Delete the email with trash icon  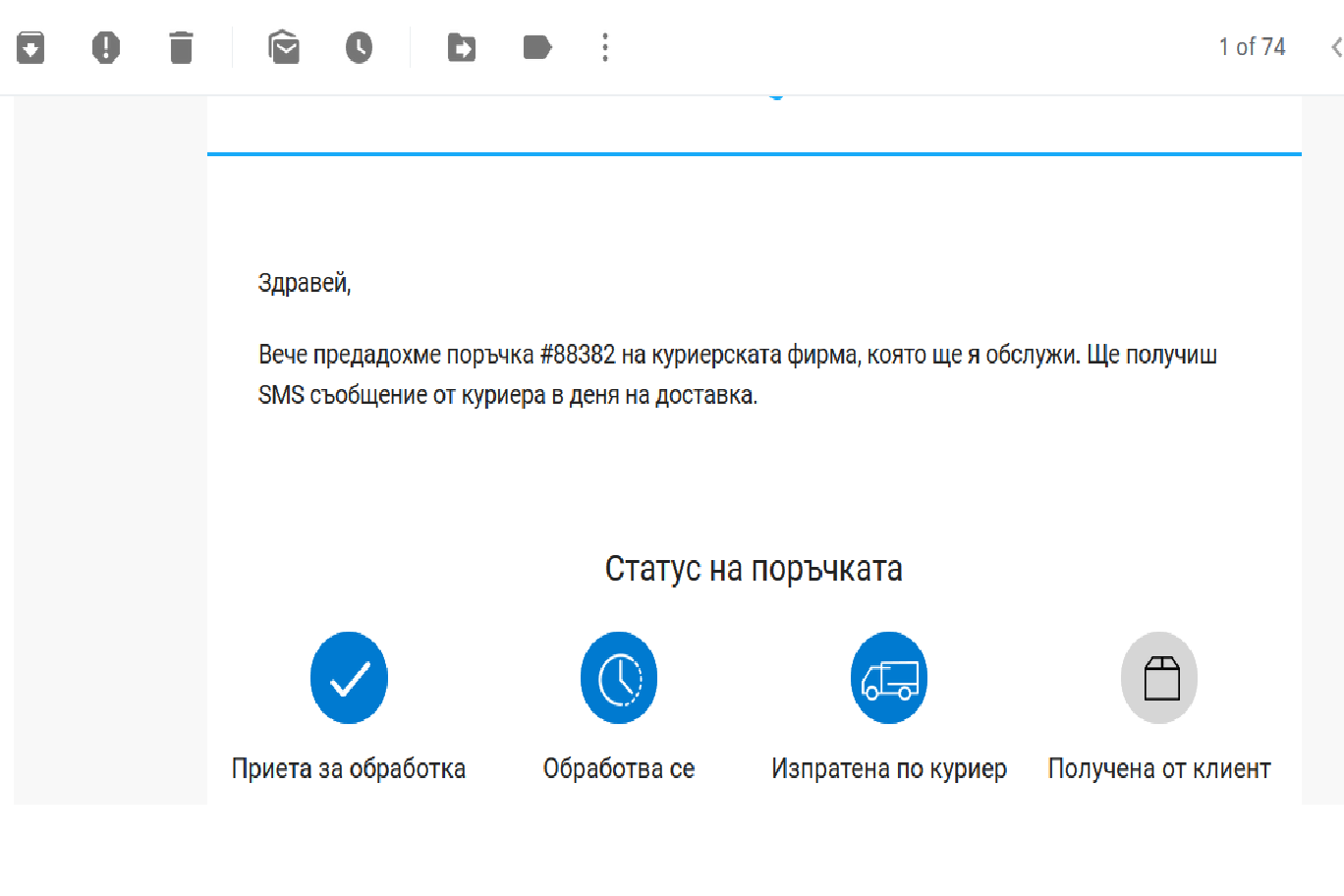coord(181,47)
